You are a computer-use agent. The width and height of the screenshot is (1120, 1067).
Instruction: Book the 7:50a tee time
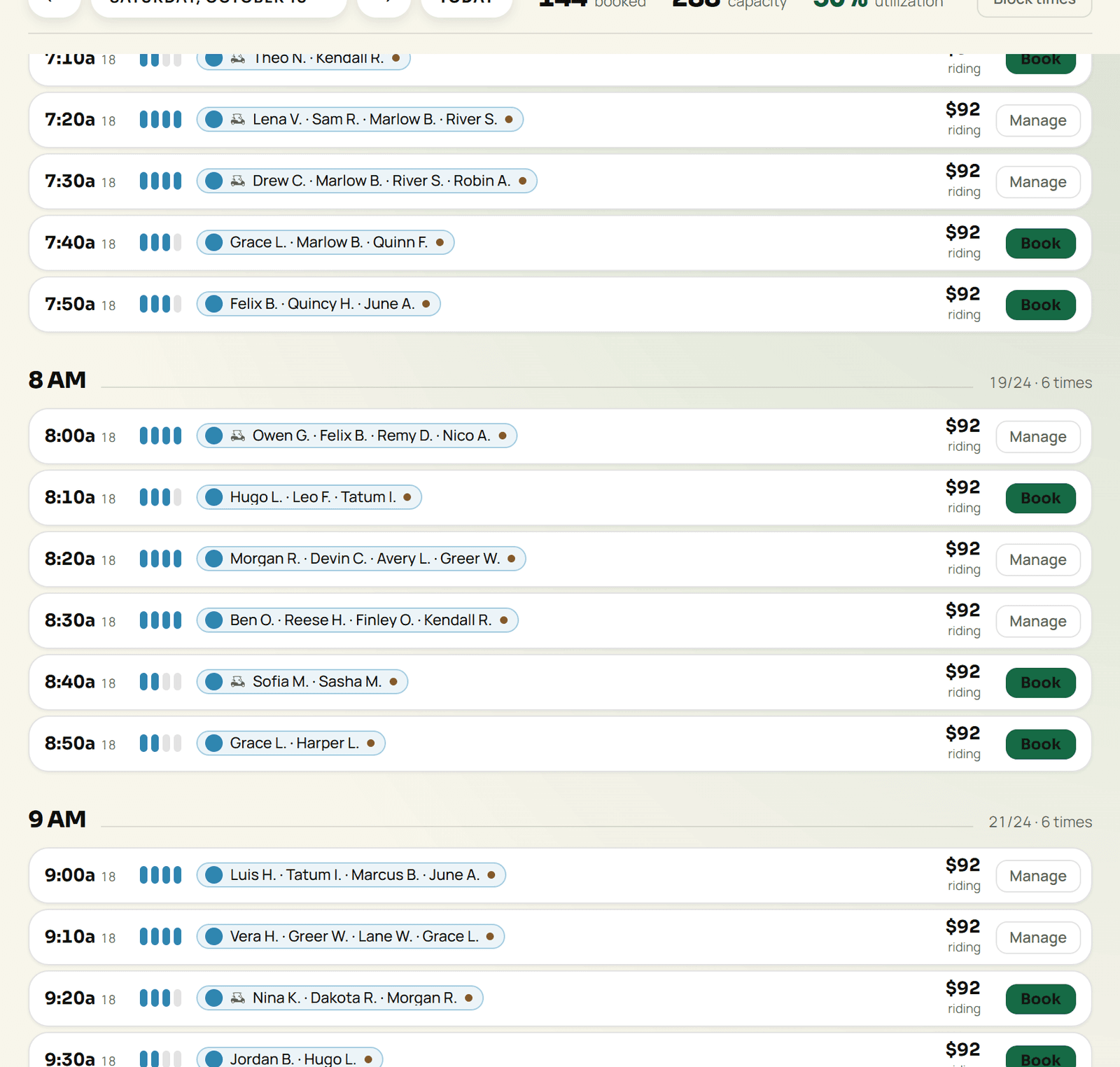tap(1040, 305)
